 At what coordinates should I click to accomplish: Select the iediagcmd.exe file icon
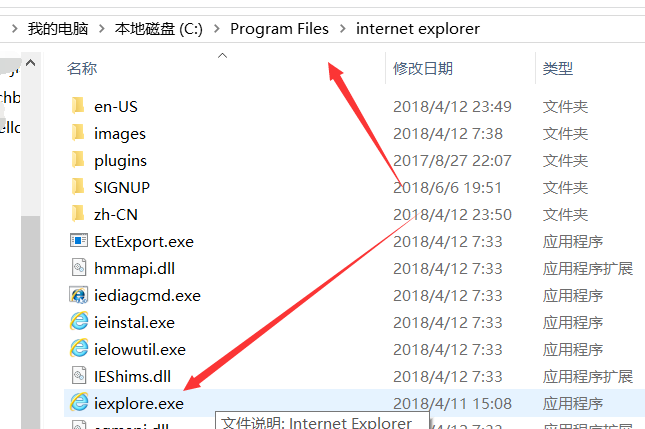(x=79, y=295)
